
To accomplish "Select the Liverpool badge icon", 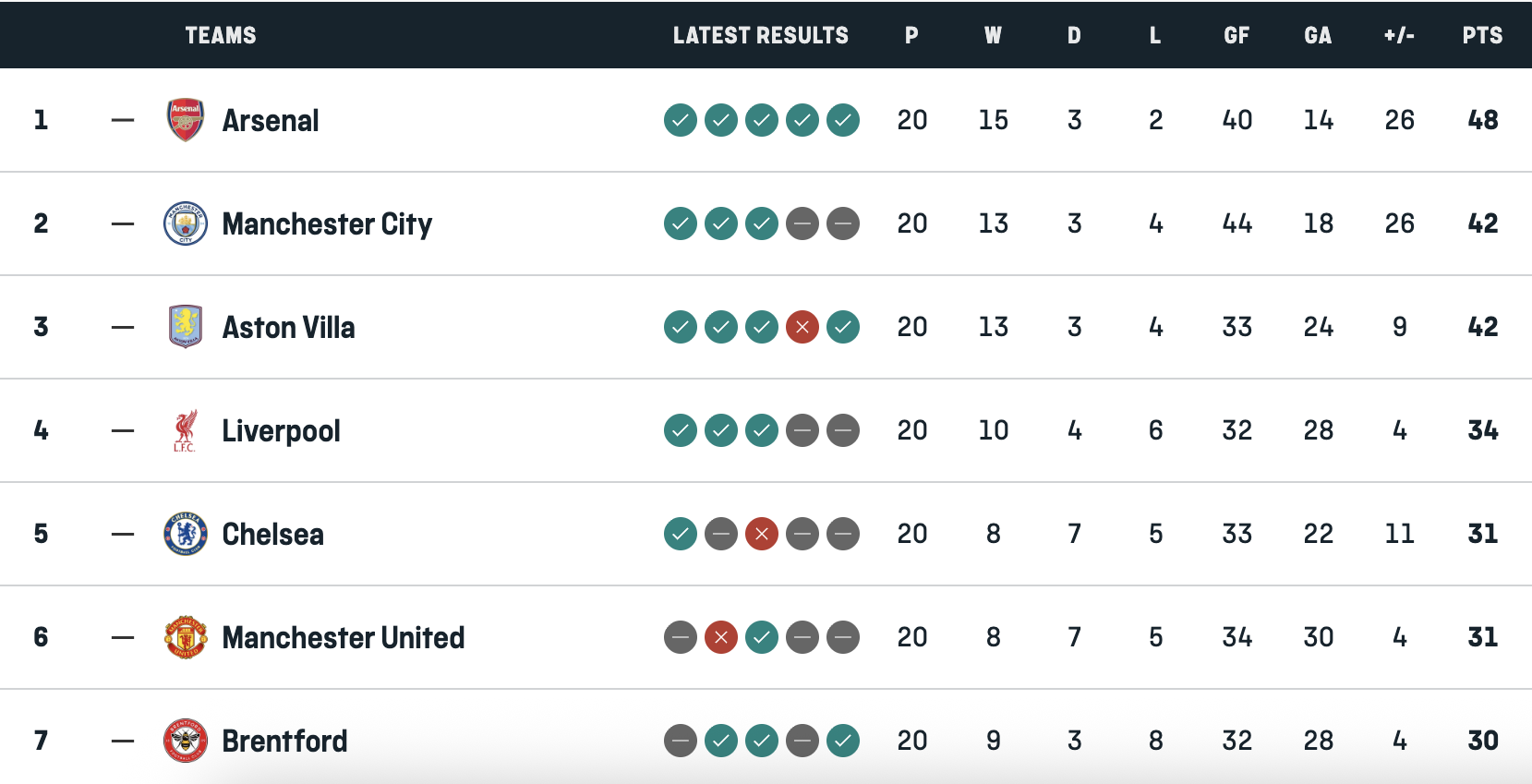I will (x=184, y=429).
